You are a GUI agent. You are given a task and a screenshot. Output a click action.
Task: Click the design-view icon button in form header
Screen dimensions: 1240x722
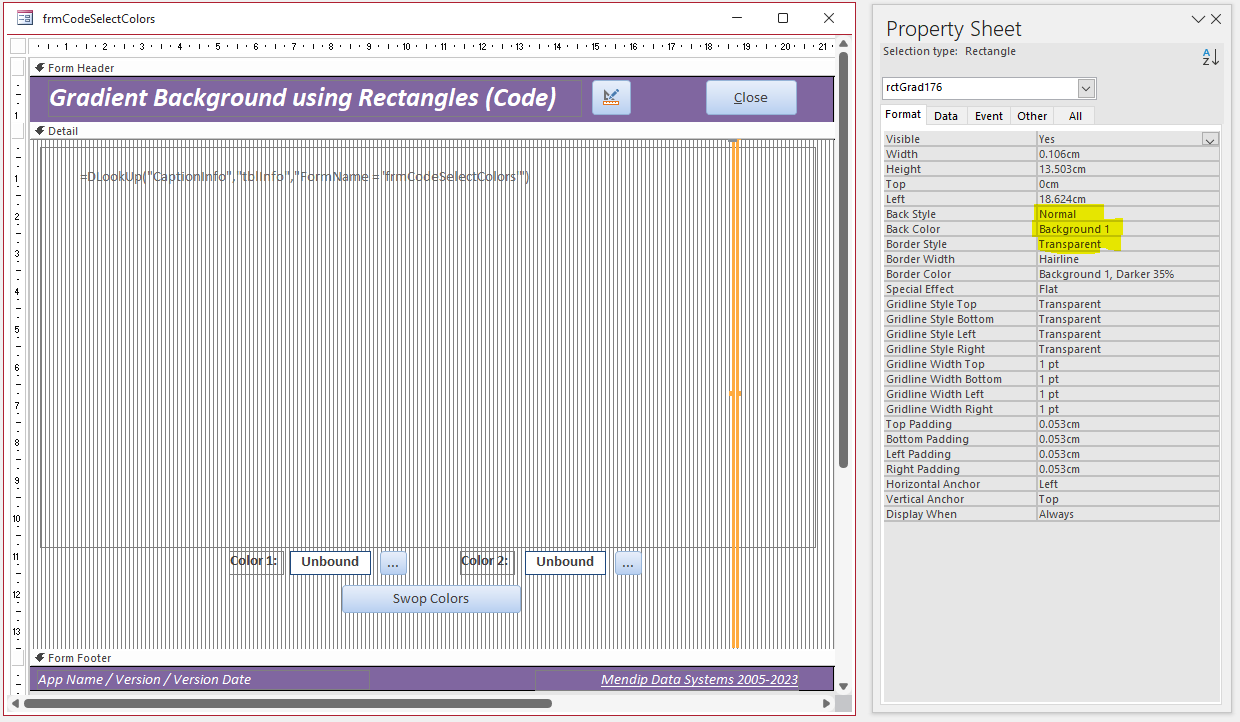(611, 97)
